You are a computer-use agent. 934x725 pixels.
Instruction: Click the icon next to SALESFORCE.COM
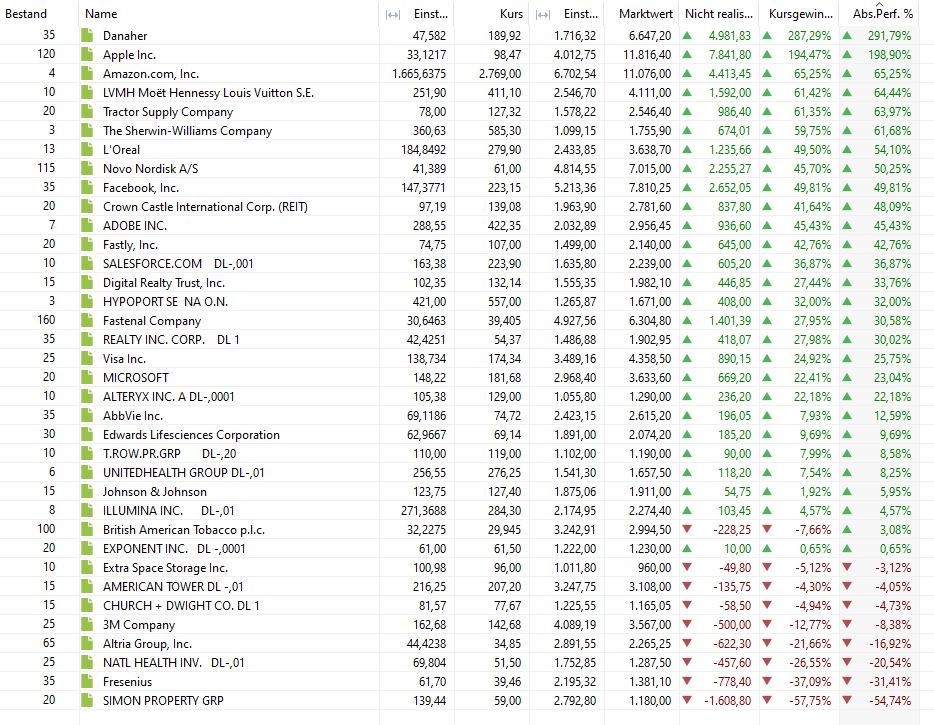[87, 264]
